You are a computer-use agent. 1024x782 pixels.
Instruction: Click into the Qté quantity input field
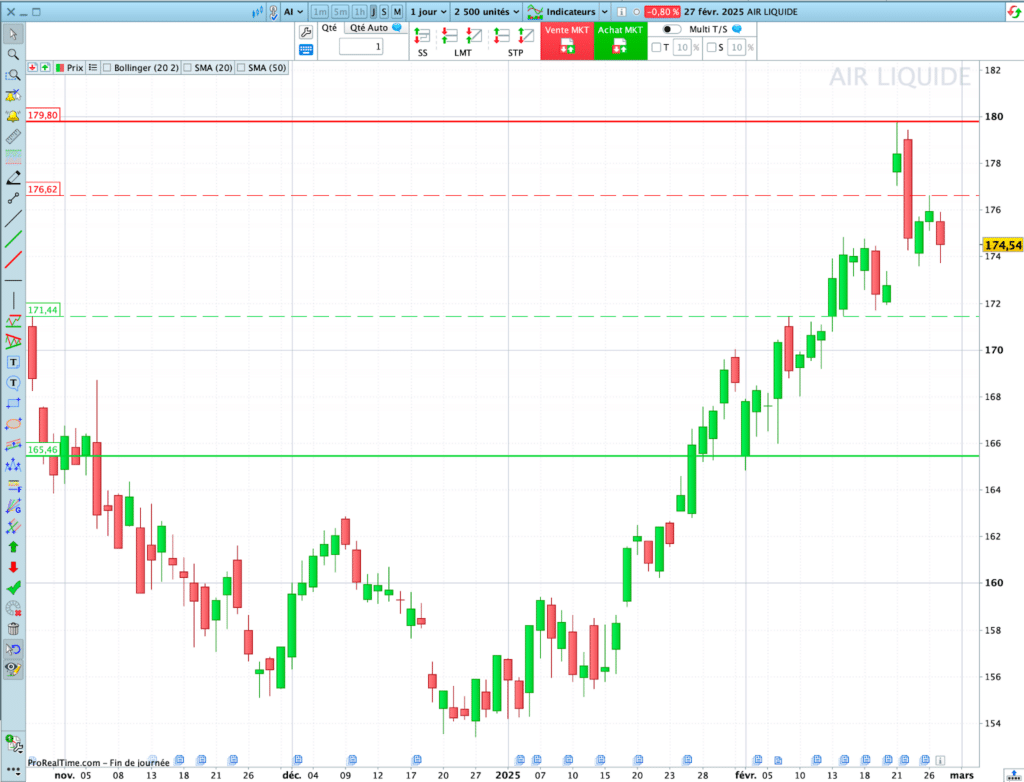pyautogui.click(x=361, y=46)
